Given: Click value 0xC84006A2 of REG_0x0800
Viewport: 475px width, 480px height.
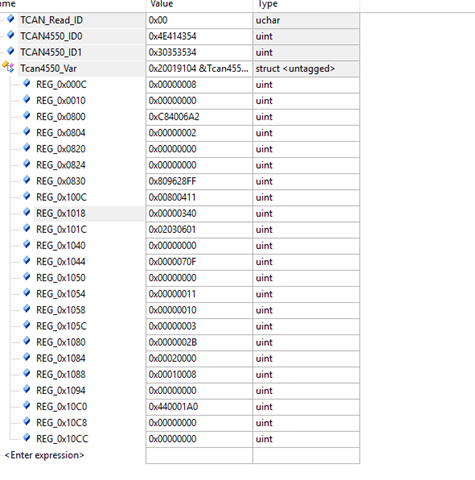Looking at the screenshot, I should tap(174, 117).
